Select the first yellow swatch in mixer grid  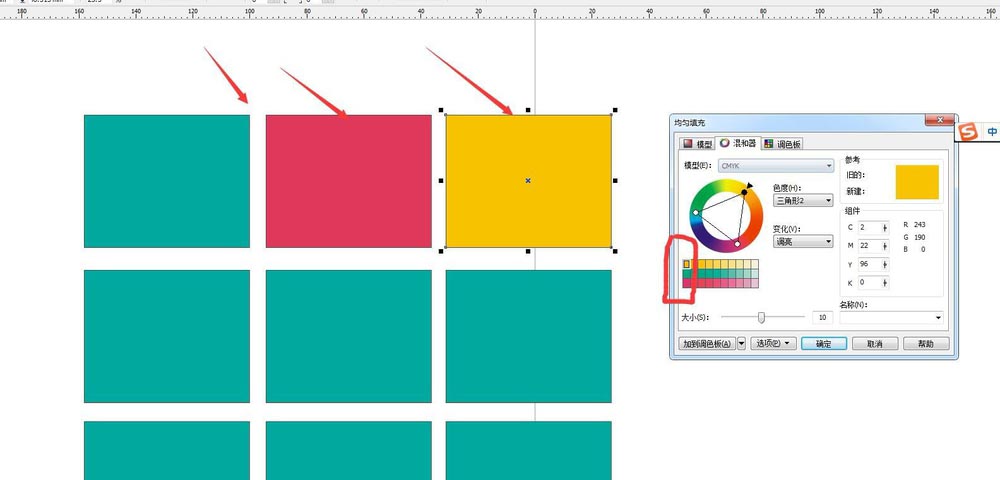pyautogui.click(x=687, y=264)
